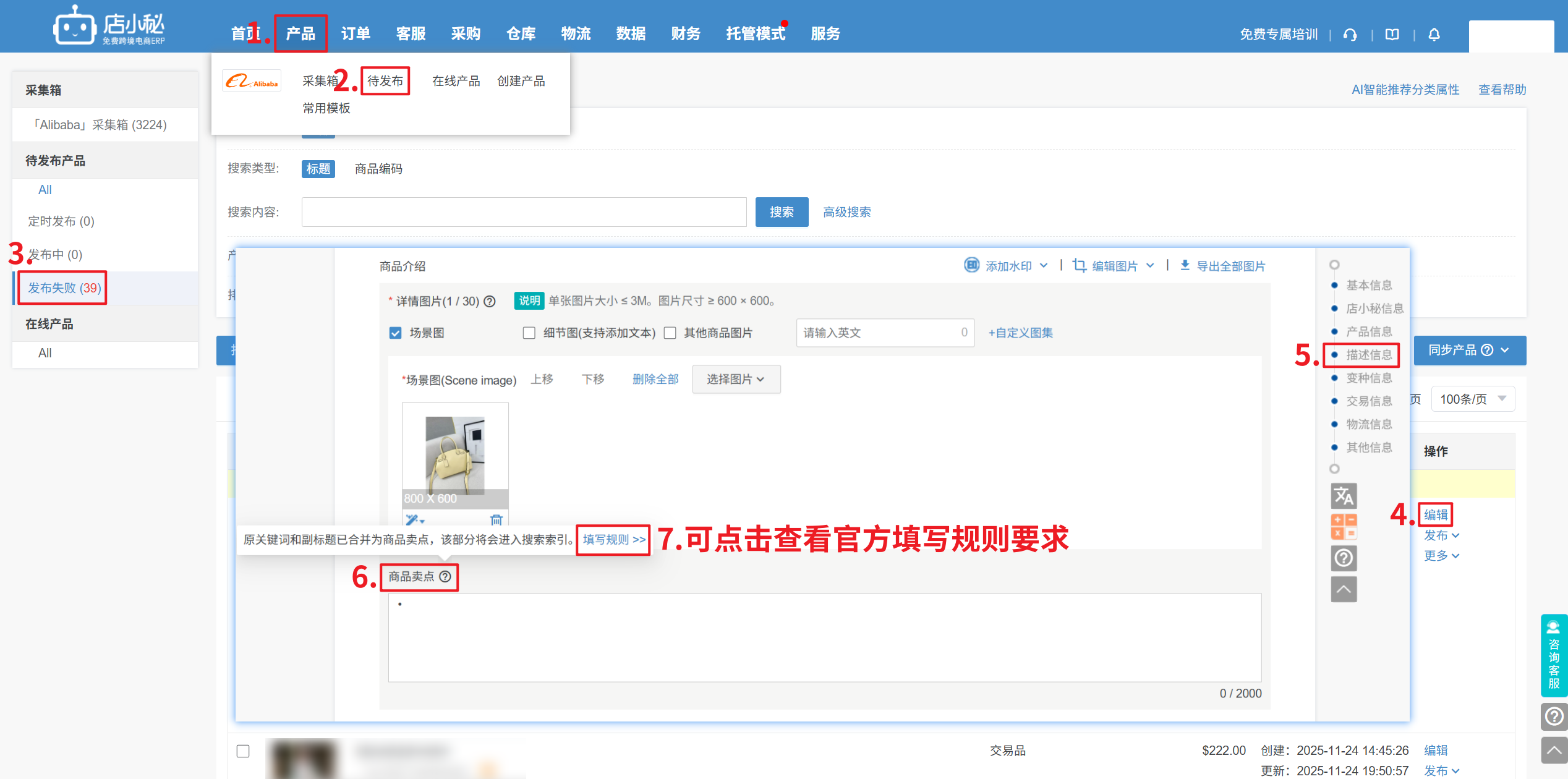Viewport: 1568px width, 779px height.
Task: Click the blue 搜索 button
Action: pyautogui.click(x=782, y=212)
